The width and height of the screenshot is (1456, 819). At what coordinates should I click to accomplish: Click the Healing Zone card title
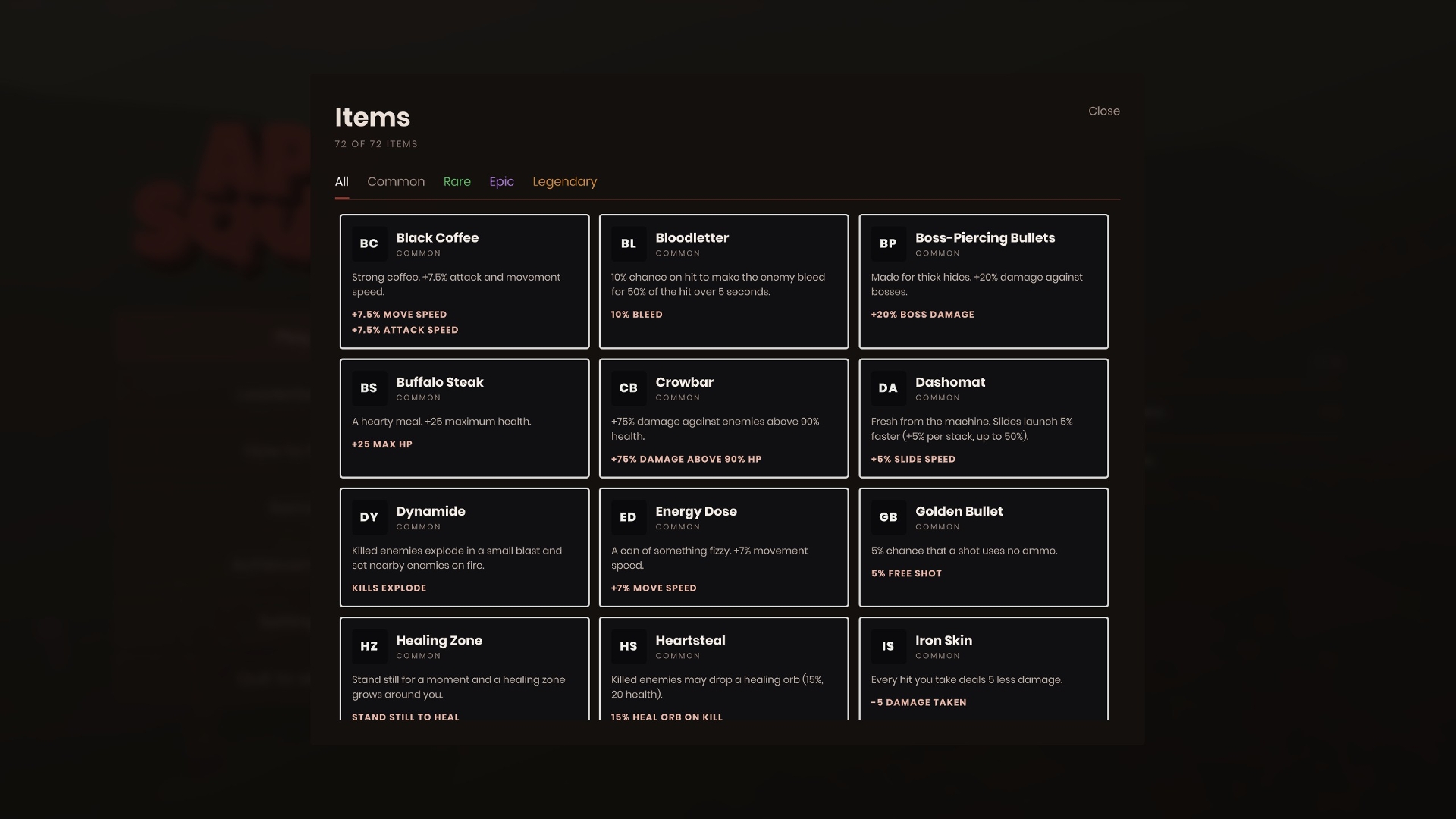point(439,640)
